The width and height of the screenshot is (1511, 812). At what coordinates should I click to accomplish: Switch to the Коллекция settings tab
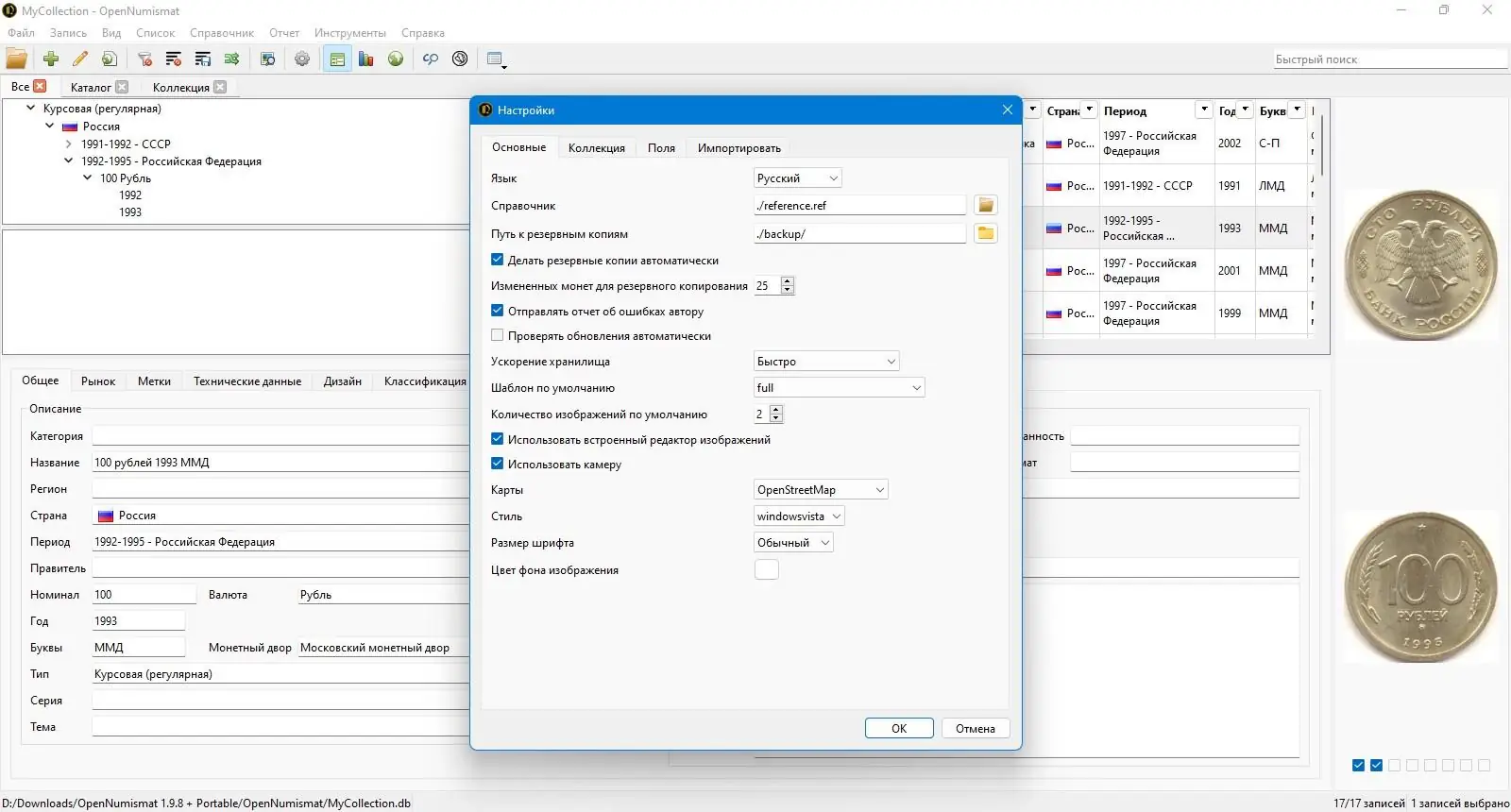(597, 148)
